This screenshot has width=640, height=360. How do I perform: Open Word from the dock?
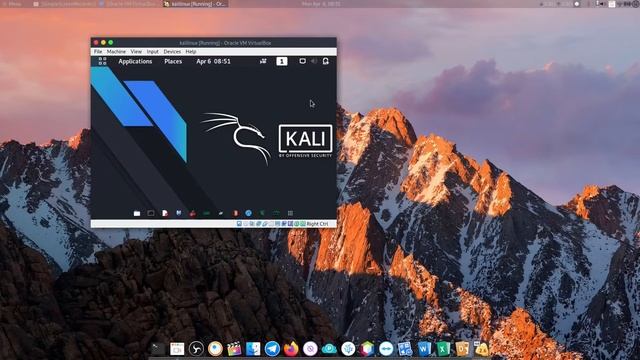coord(424,349)
